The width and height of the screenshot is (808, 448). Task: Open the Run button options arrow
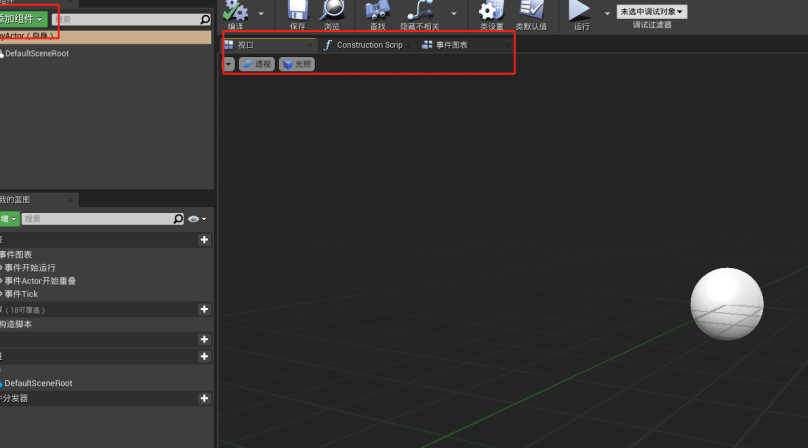(x=607, y=13)
